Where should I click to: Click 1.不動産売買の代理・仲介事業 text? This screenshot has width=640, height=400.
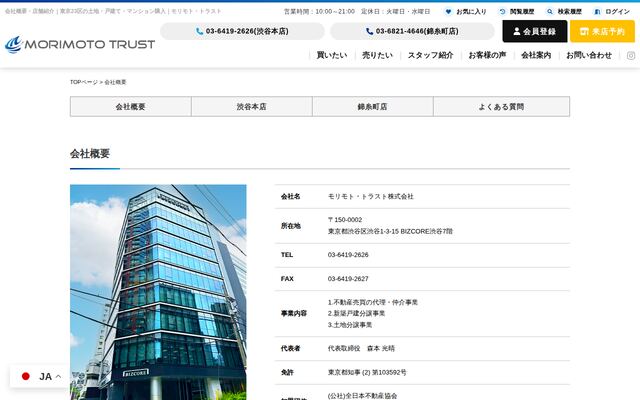pyautogui.click(x=373, y=302)
